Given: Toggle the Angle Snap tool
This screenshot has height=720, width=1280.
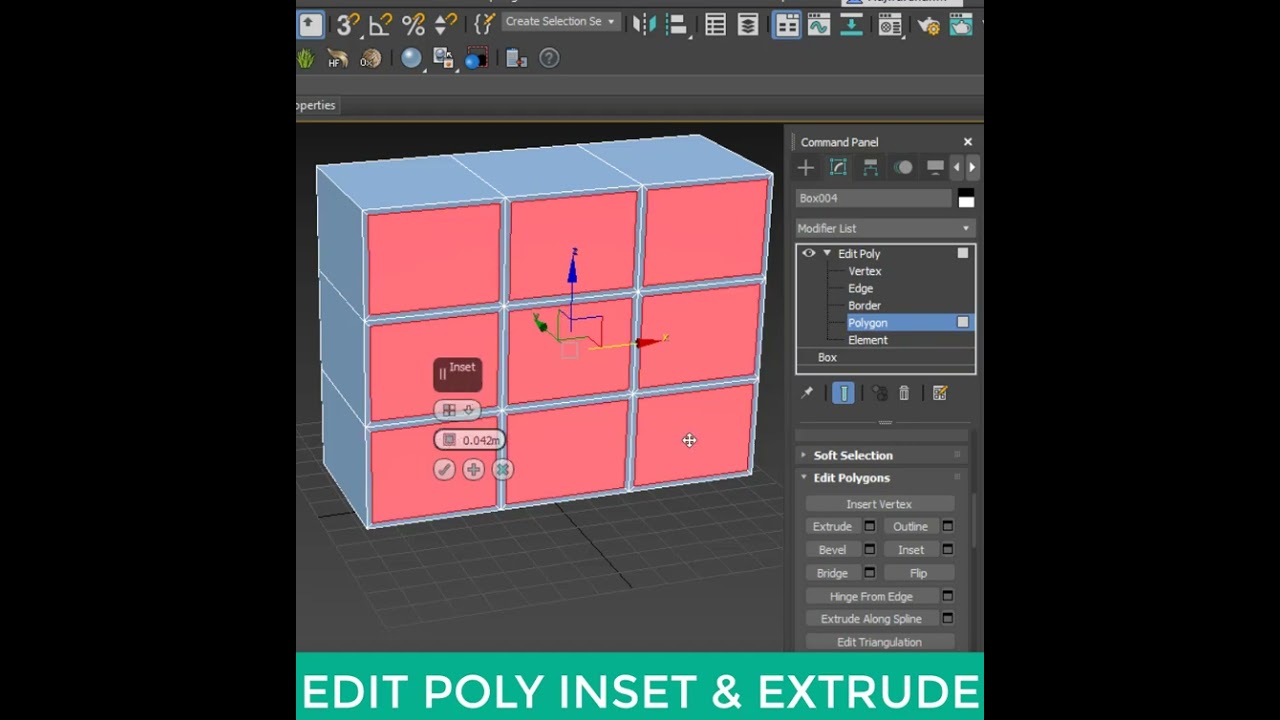Looking at the screenshot, I should (x=381, y=25).
